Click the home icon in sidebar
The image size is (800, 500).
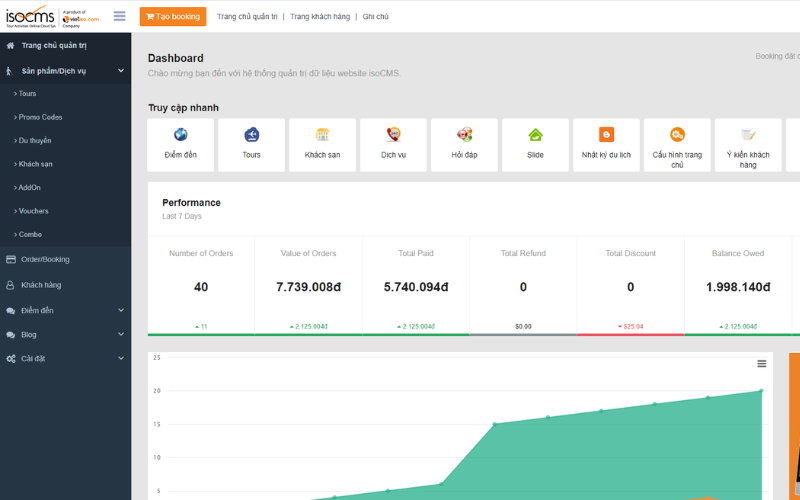10,45
